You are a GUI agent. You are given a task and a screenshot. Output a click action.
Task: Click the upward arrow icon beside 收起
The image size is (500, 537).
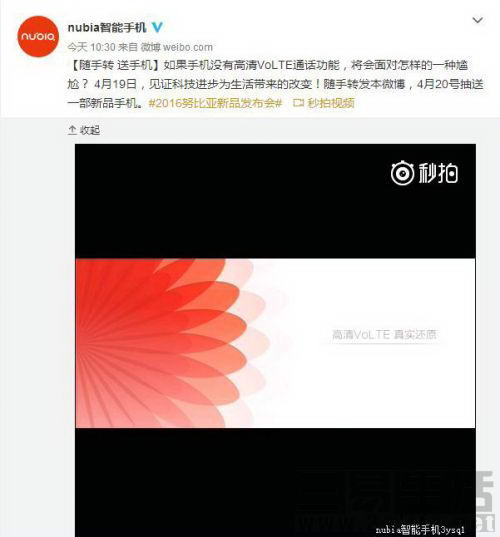72,130
